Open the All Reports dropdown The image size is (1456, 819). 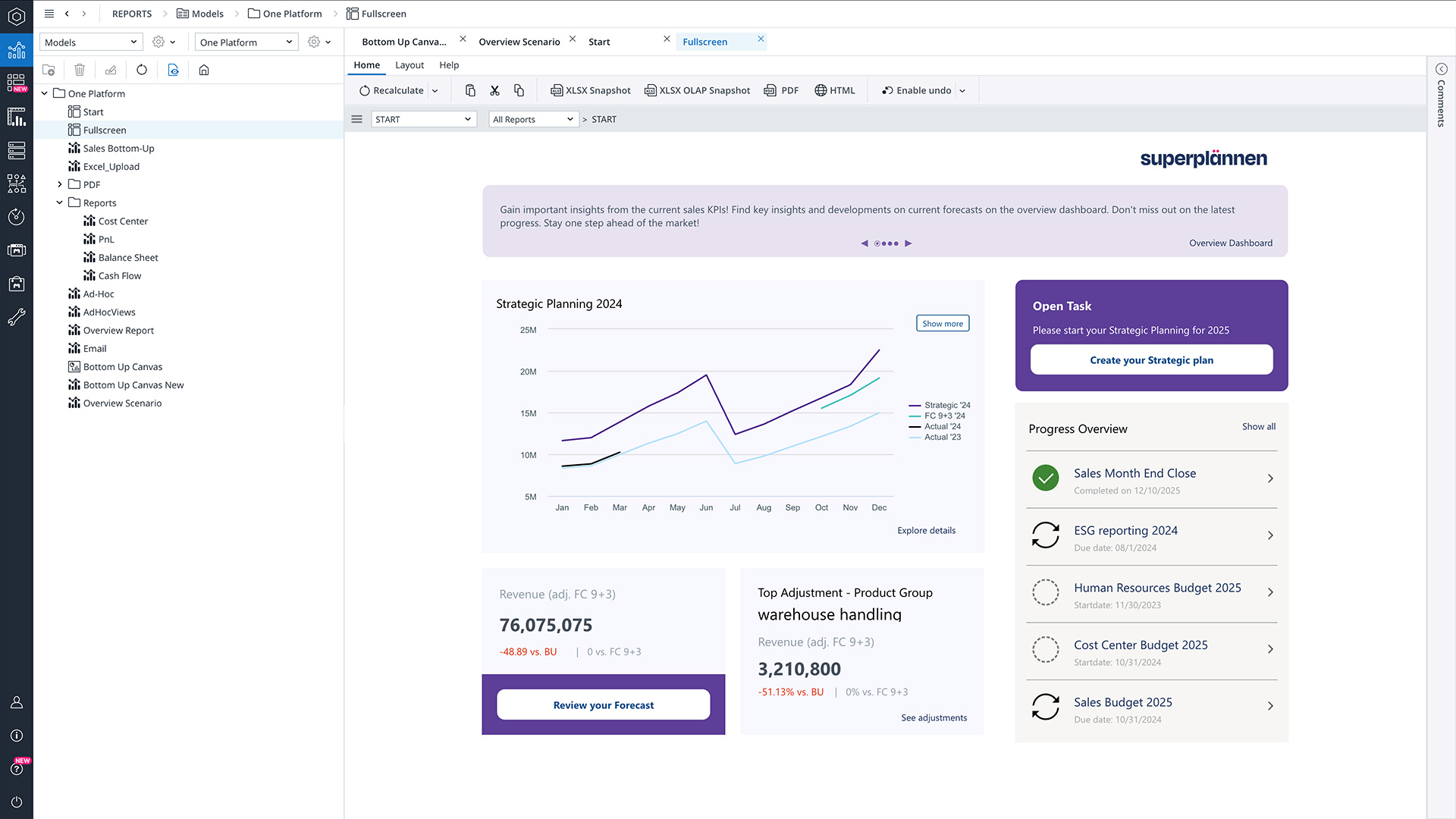pyautogui.click(x=533, y=119)
